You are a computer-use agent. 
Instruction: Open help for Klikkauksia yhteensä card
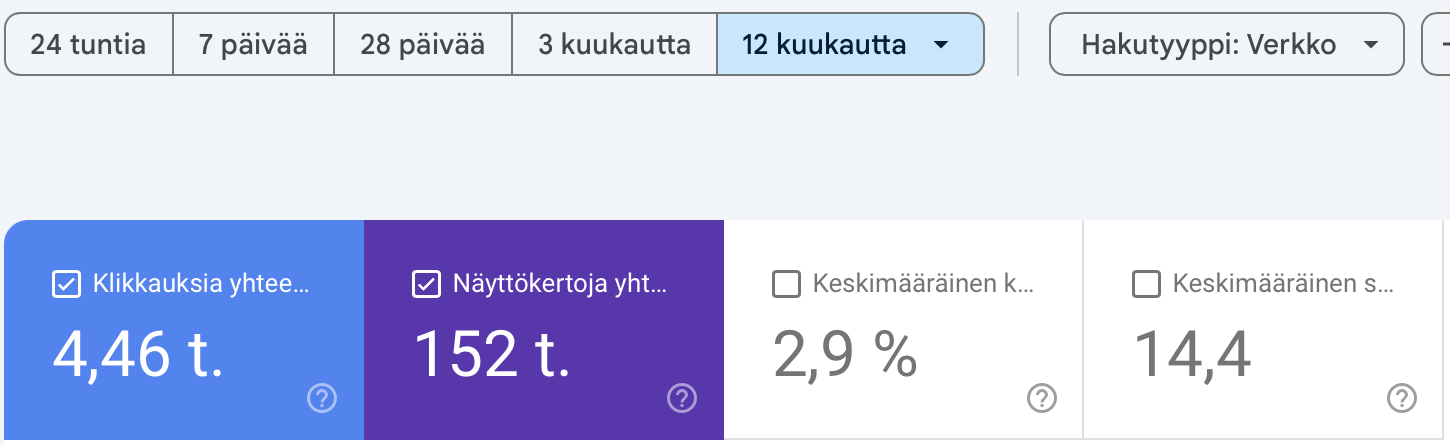[x=321, y=399]
